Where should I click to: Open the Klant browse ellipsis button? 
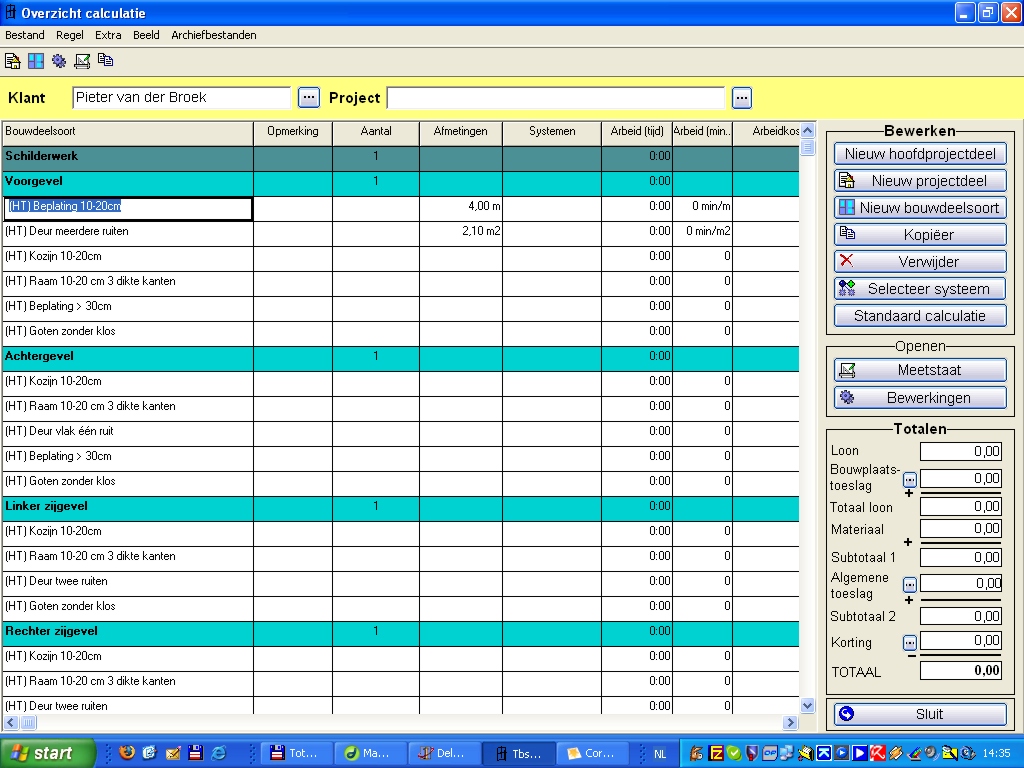pyautogui.click(x=309, y=97)
